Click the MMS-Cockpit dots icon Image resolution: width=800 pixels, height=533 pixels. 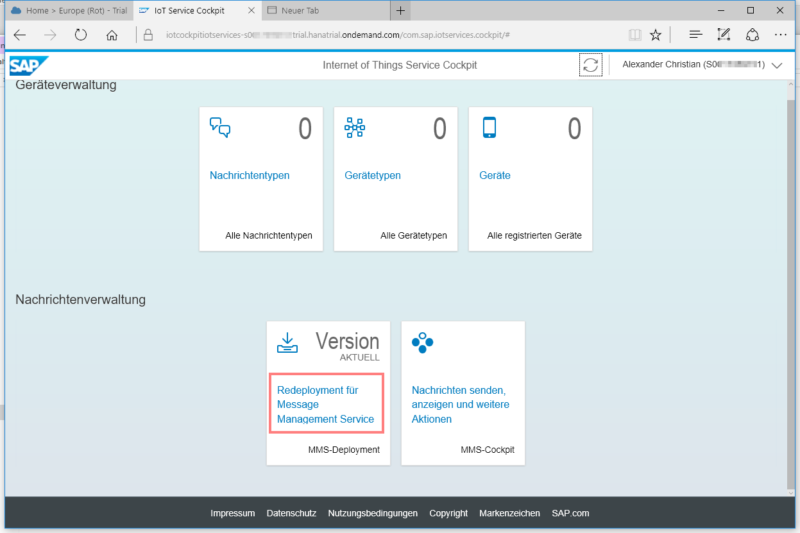click(422, 343)
